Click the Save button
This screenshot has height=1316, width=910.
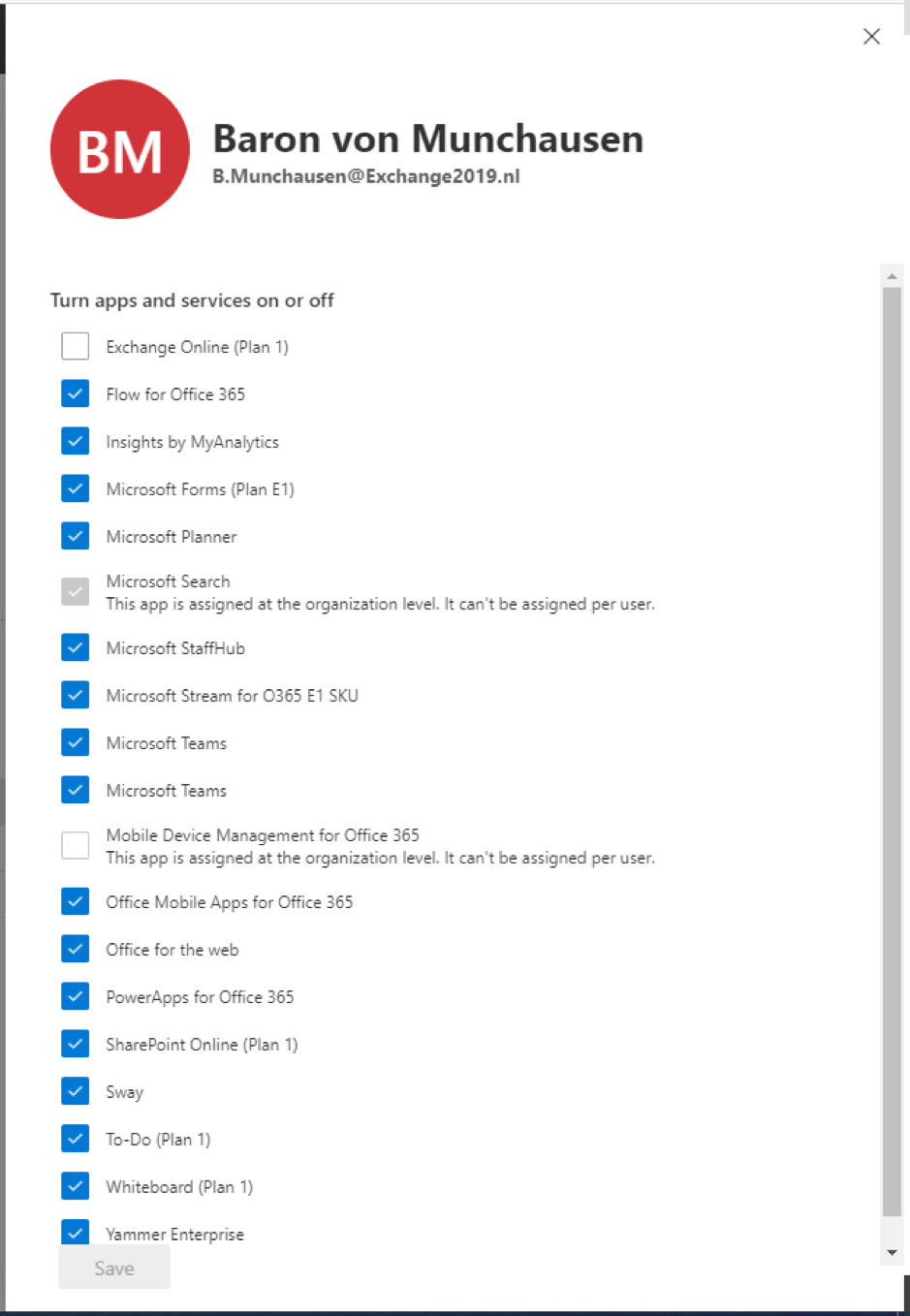(113, 1267)
